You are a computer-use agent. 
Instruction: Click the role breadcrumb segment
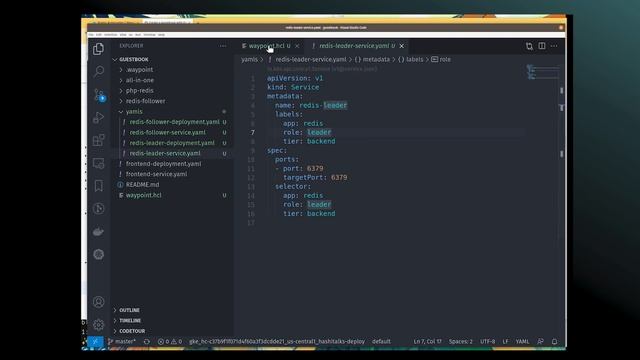pos(441,60)
